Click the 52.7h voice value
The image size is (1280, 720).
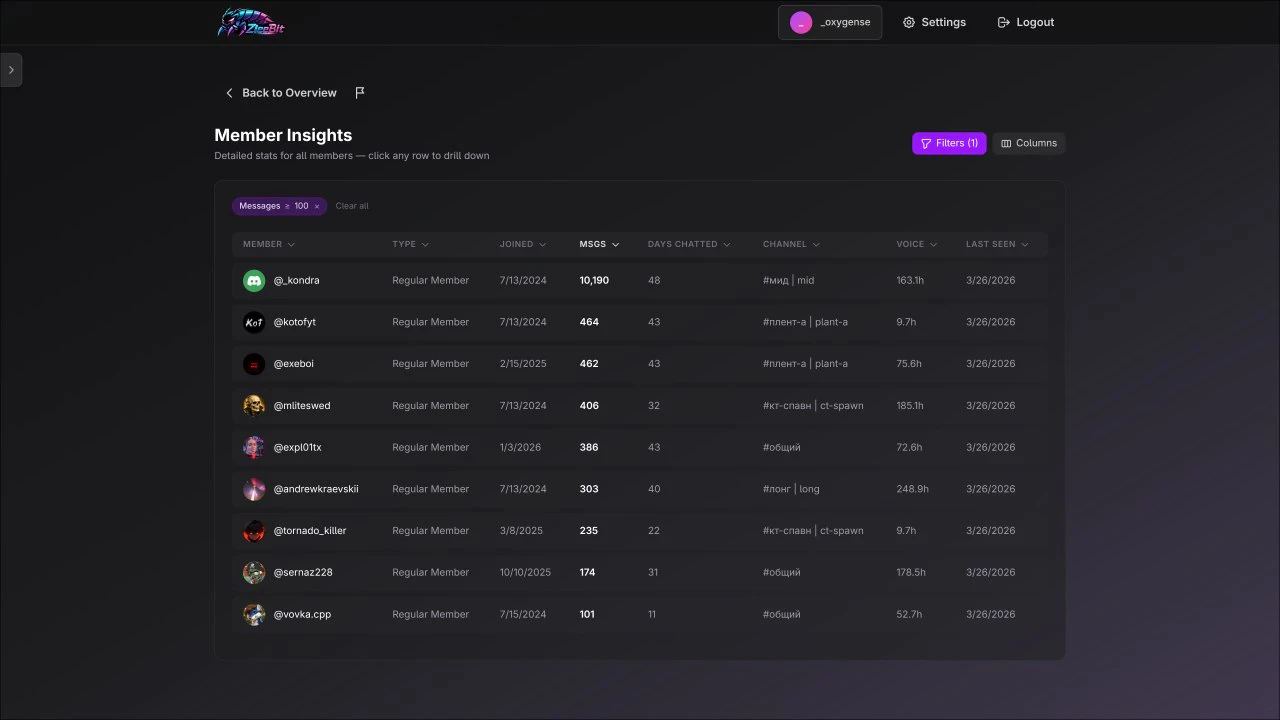[x=909, y=614]
